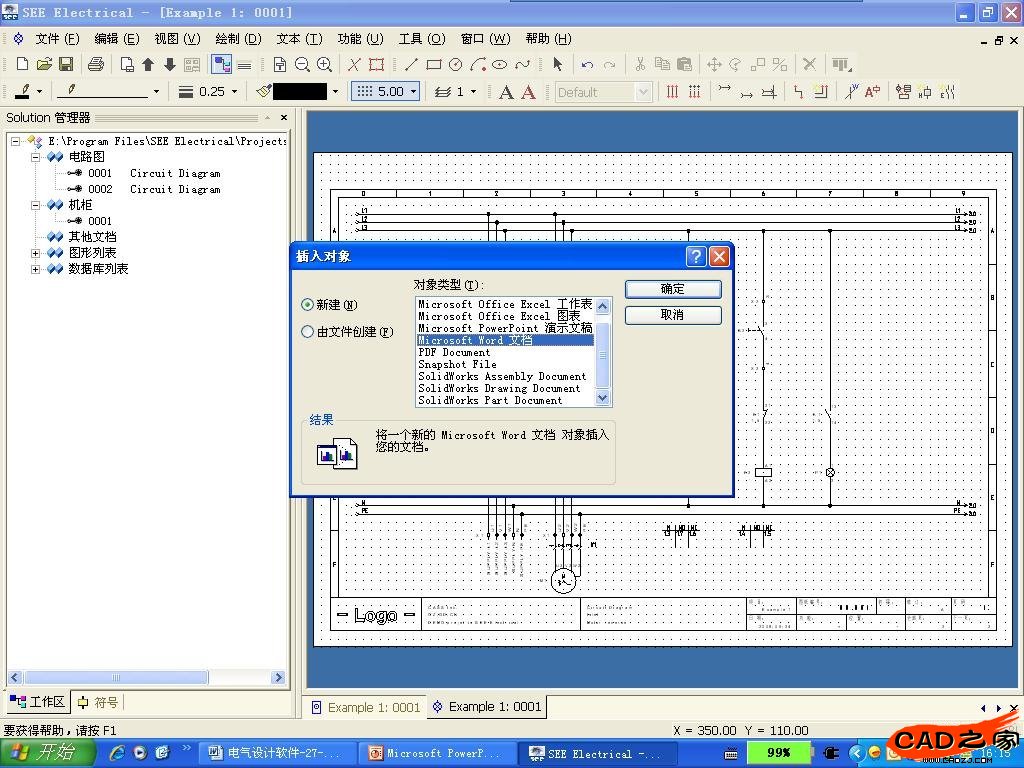Toggle the Solution manager tree view icon
Image resolution: width=1024 pixels, height=768 pixels.
pos(221,64)
